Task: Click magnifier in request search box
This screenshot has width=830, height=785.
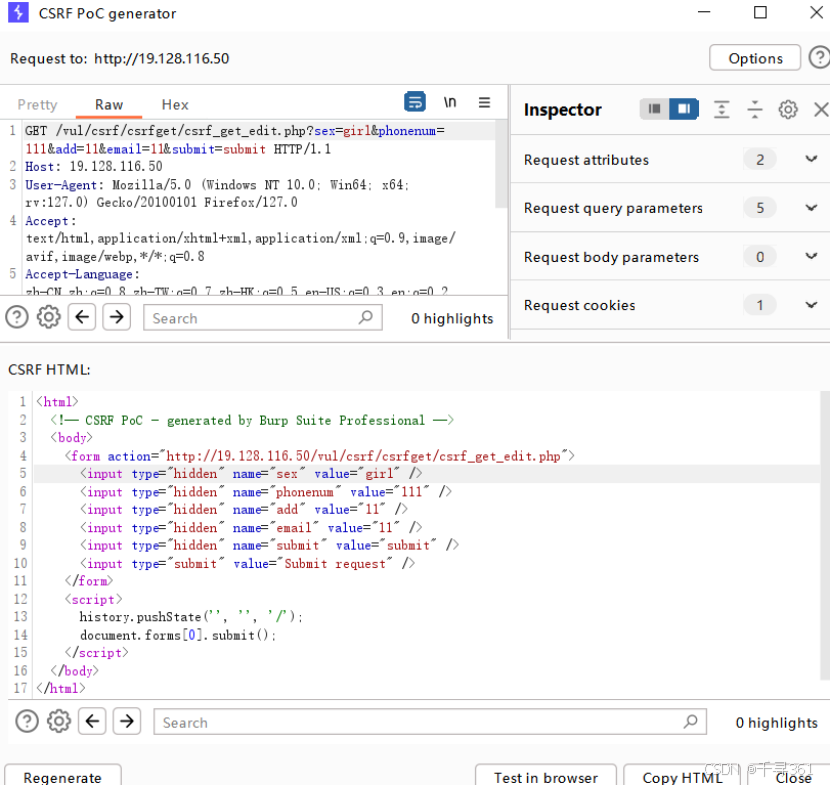Action: pos(366,318)
